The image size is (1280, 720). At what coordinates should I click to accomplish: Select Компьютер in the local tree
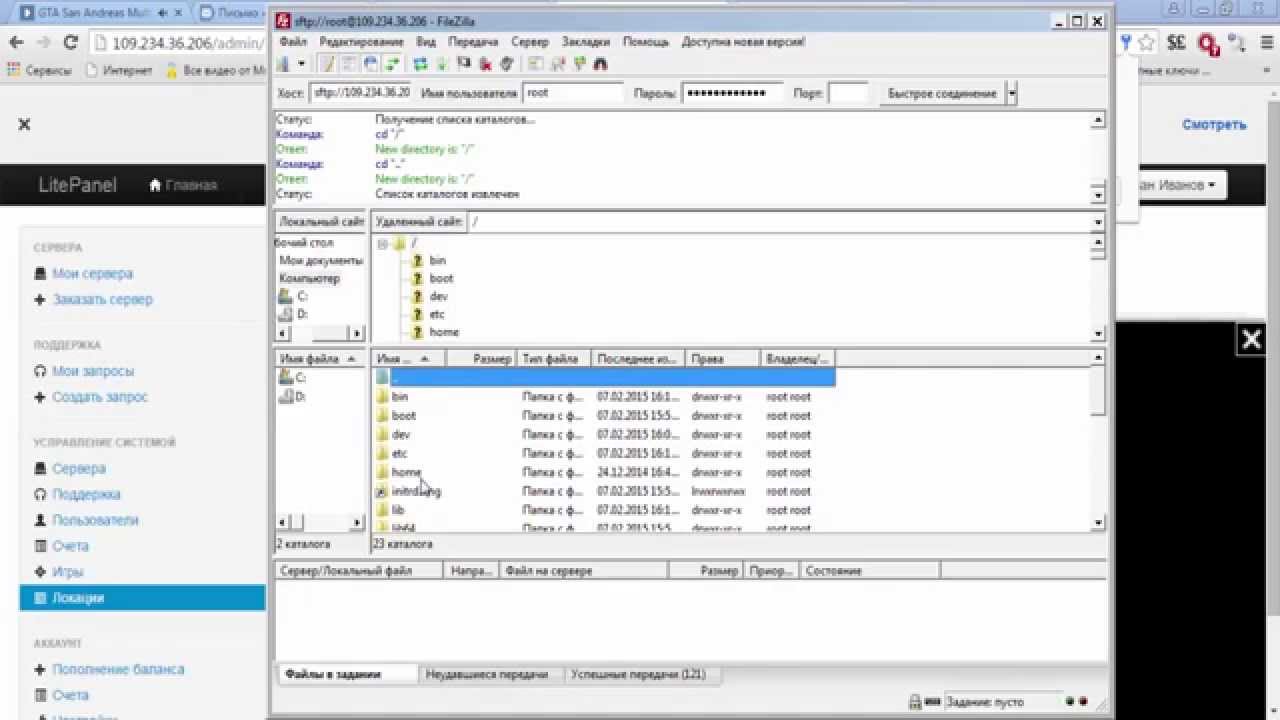point(310,278)
